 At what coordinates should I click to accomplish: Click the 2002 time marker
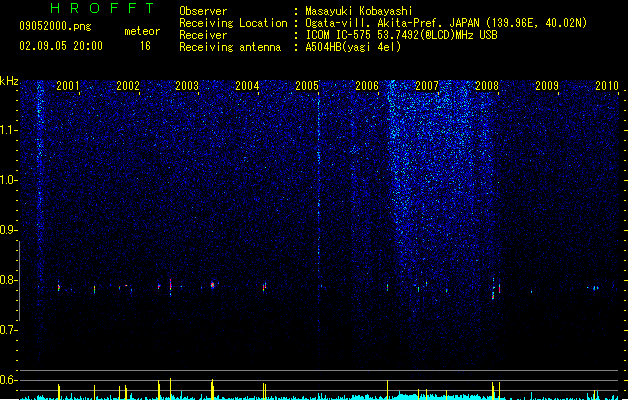pos(128,86)
